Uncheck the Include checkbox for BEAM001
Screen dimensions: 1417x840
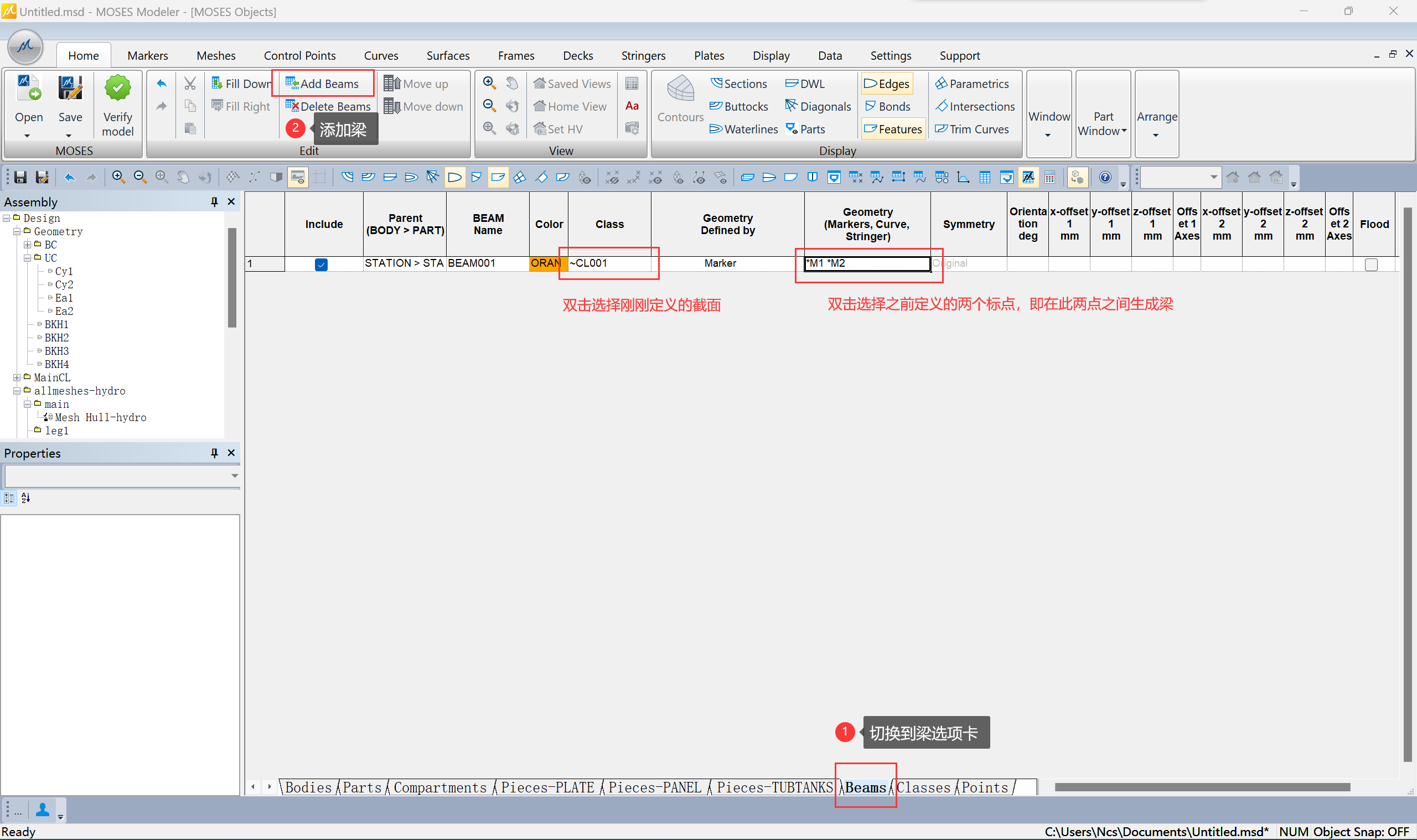pyautogui.click(x=321, y=265)
